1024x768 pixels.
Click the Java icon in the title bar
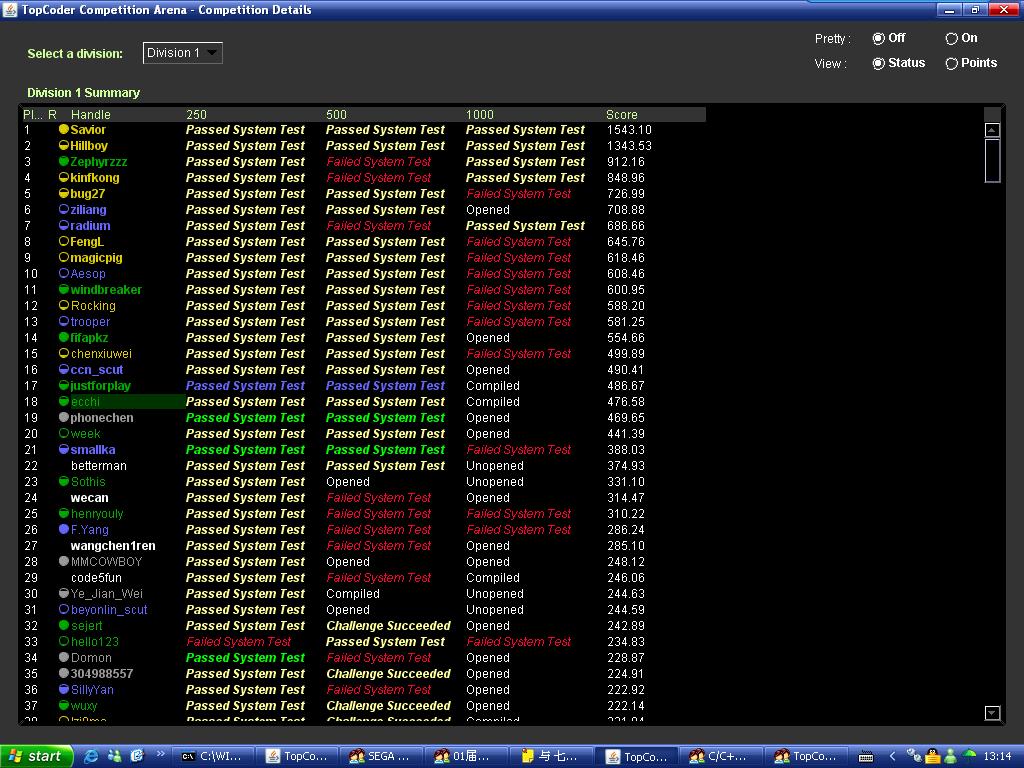(10, 10)
